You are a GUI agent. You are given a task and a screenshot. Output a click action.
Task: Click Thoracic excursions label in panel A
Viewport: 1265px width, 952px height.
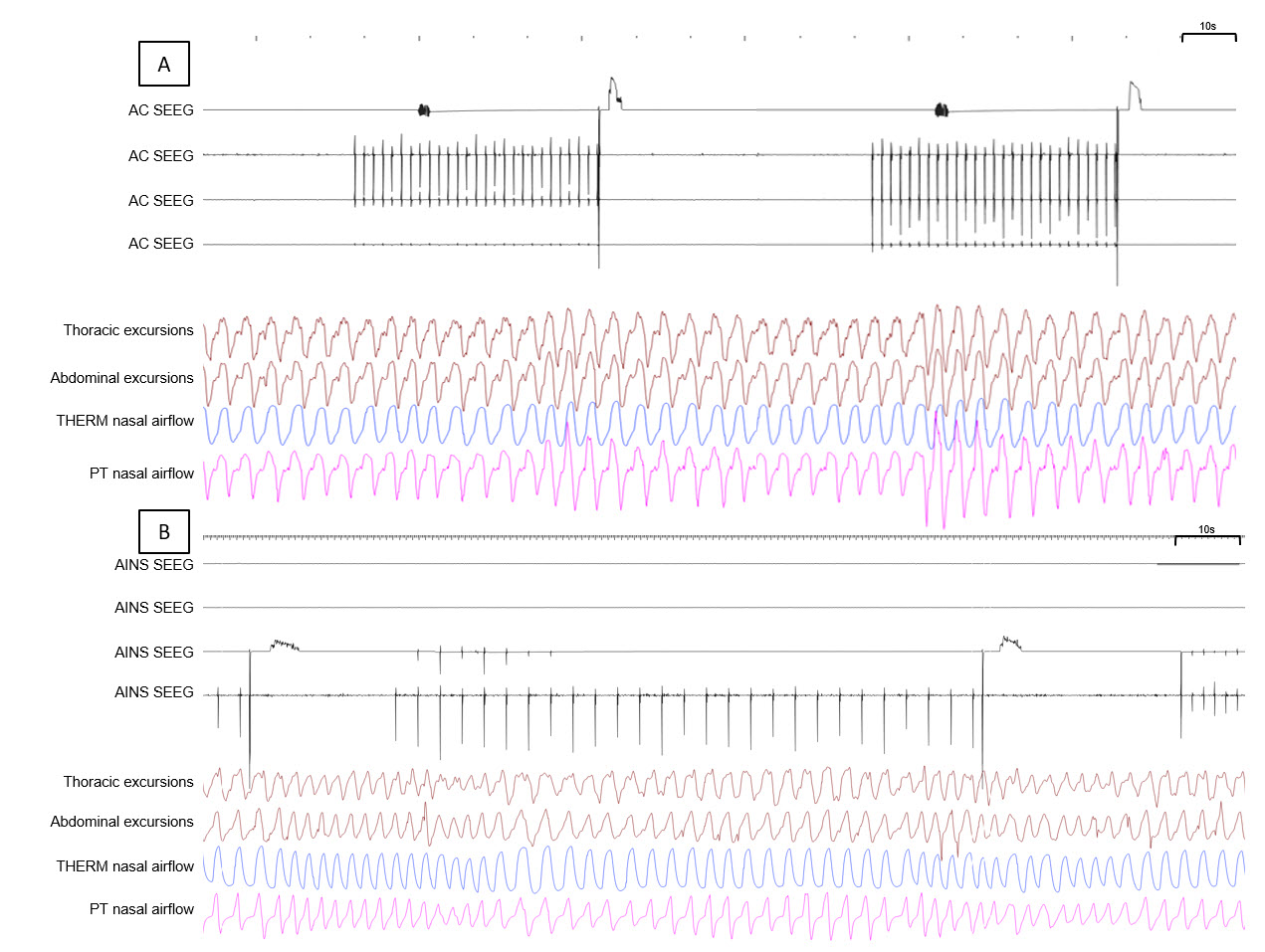[x=128, y=330]
